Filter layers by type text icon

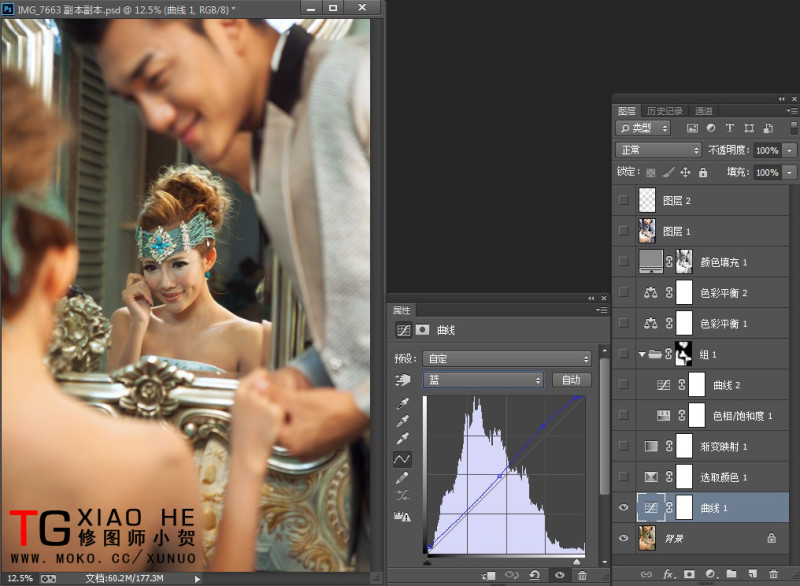(730, 128)
